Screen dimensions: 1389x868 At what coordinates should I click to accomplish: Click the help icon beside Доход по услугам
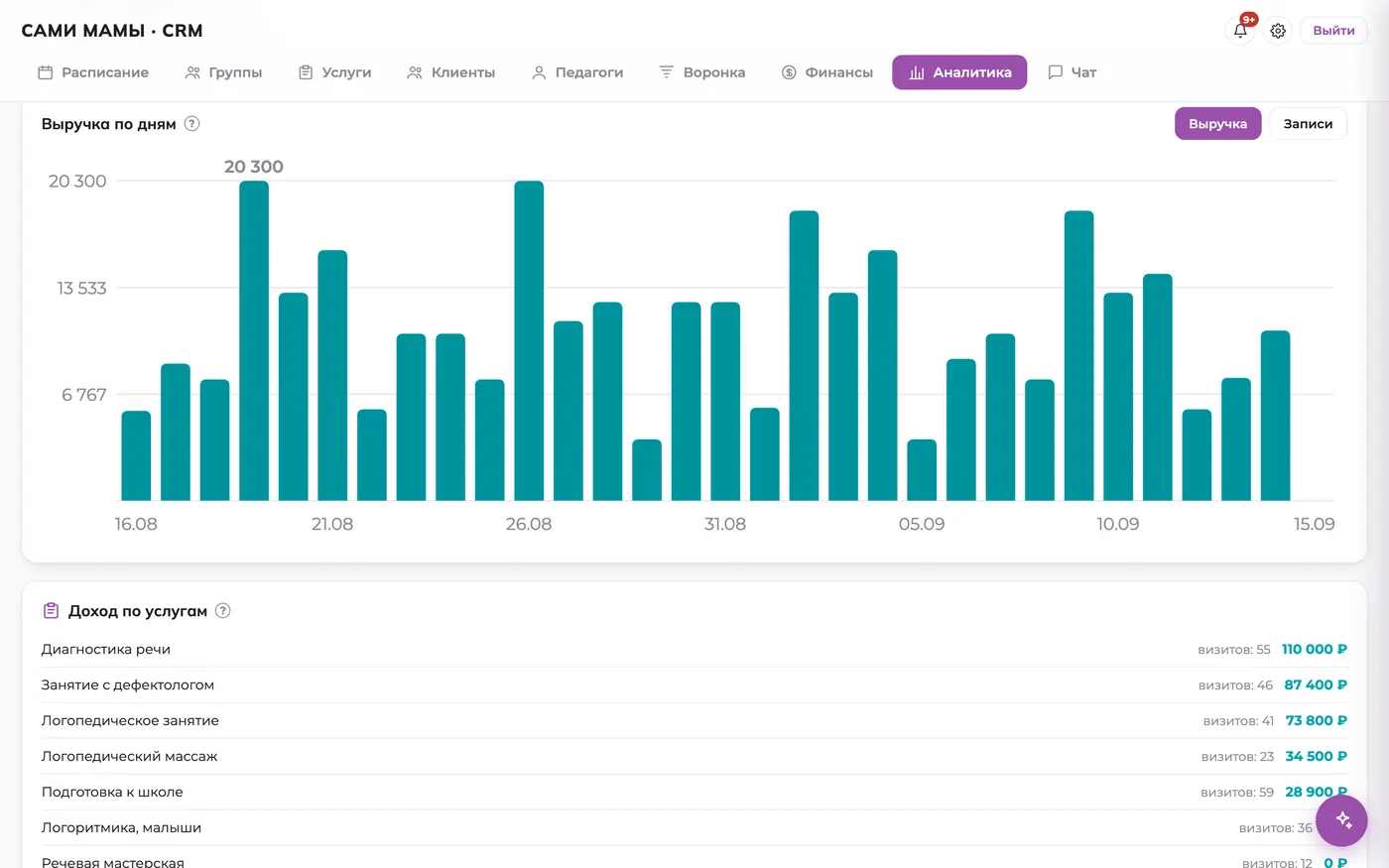pos(223,611)
